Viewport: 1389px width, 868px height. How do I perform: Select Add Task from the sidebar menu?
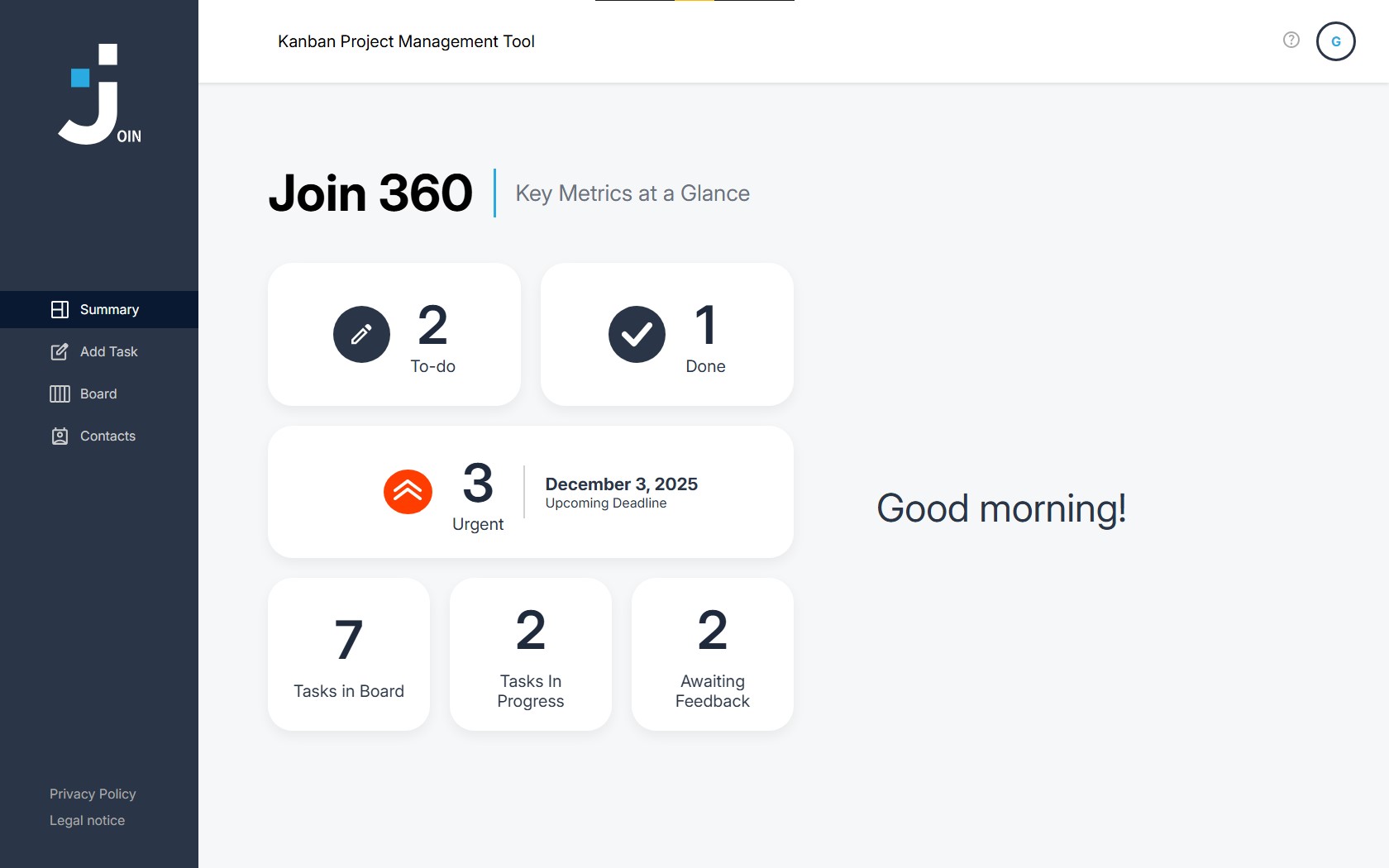click(108, 351)
